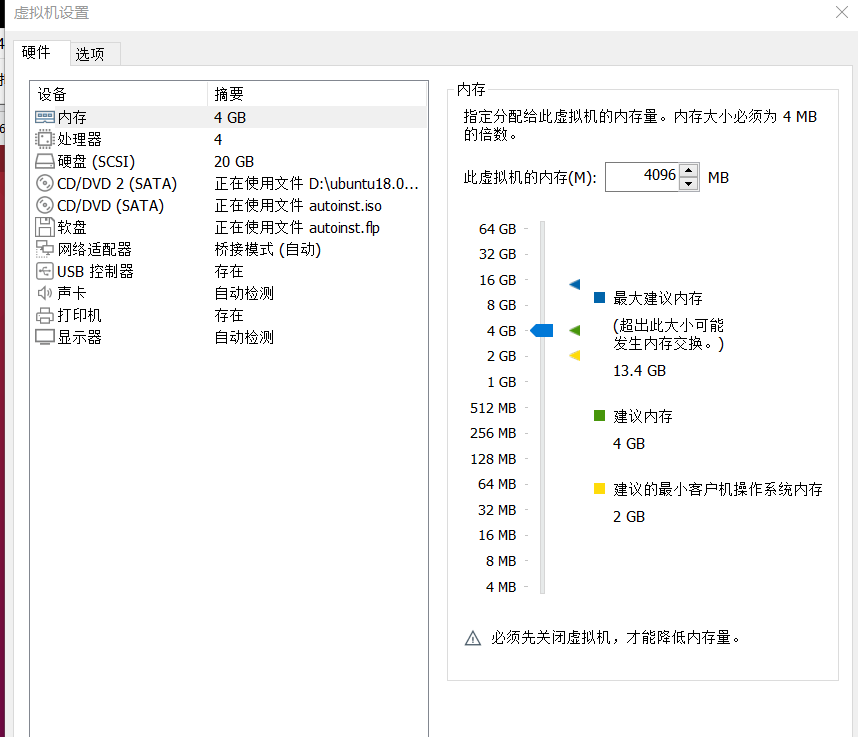Select the 处理器 processor icon
This screenshot has height=737, width=858.
[44, 139]
